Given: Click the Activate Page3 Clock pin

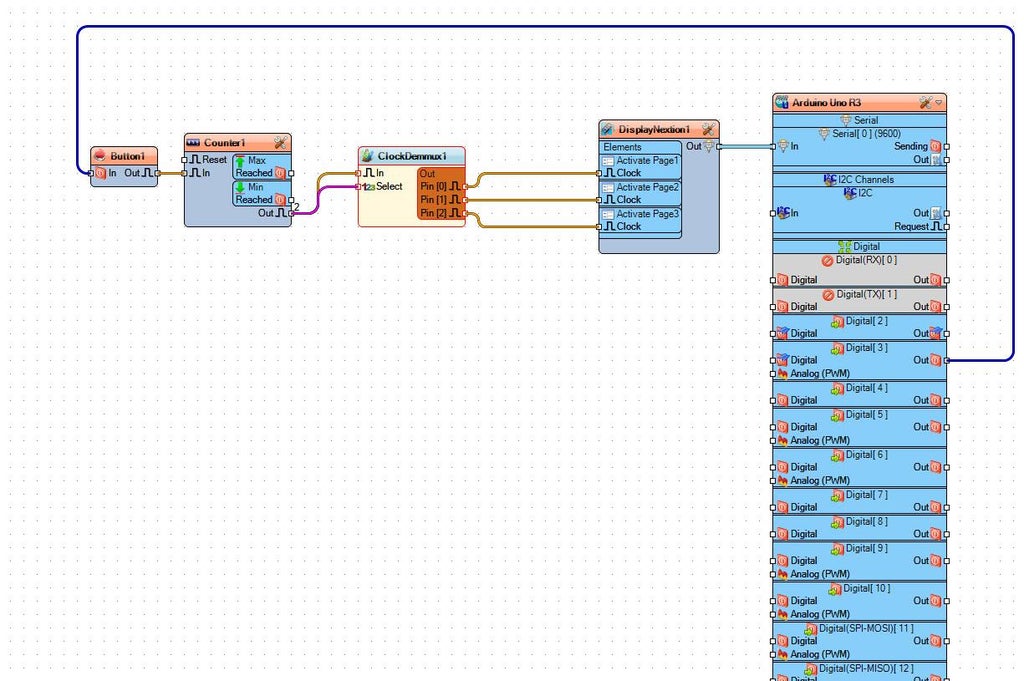Looking at the screenshot, I should click(599, 227).
